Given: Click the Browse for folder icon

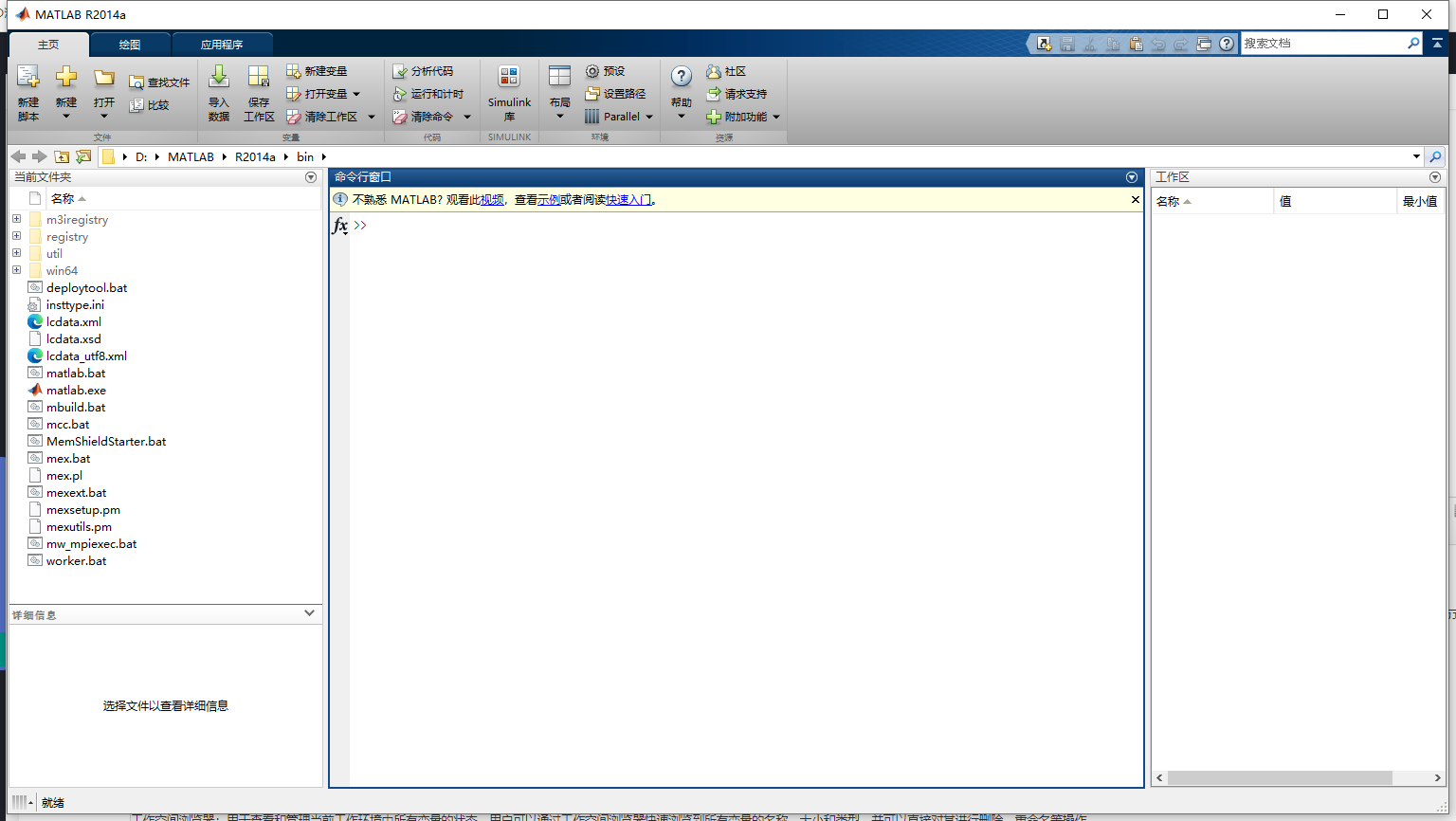Looking at the screenshot, I should click(x=83, y=156).
